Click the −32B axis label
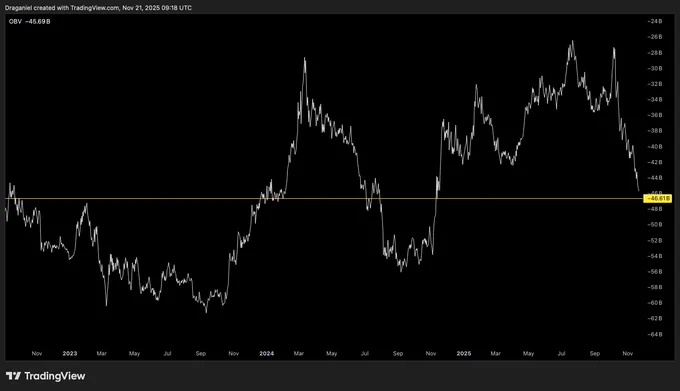Screen dimensions: 680x391 click(655, 84)
